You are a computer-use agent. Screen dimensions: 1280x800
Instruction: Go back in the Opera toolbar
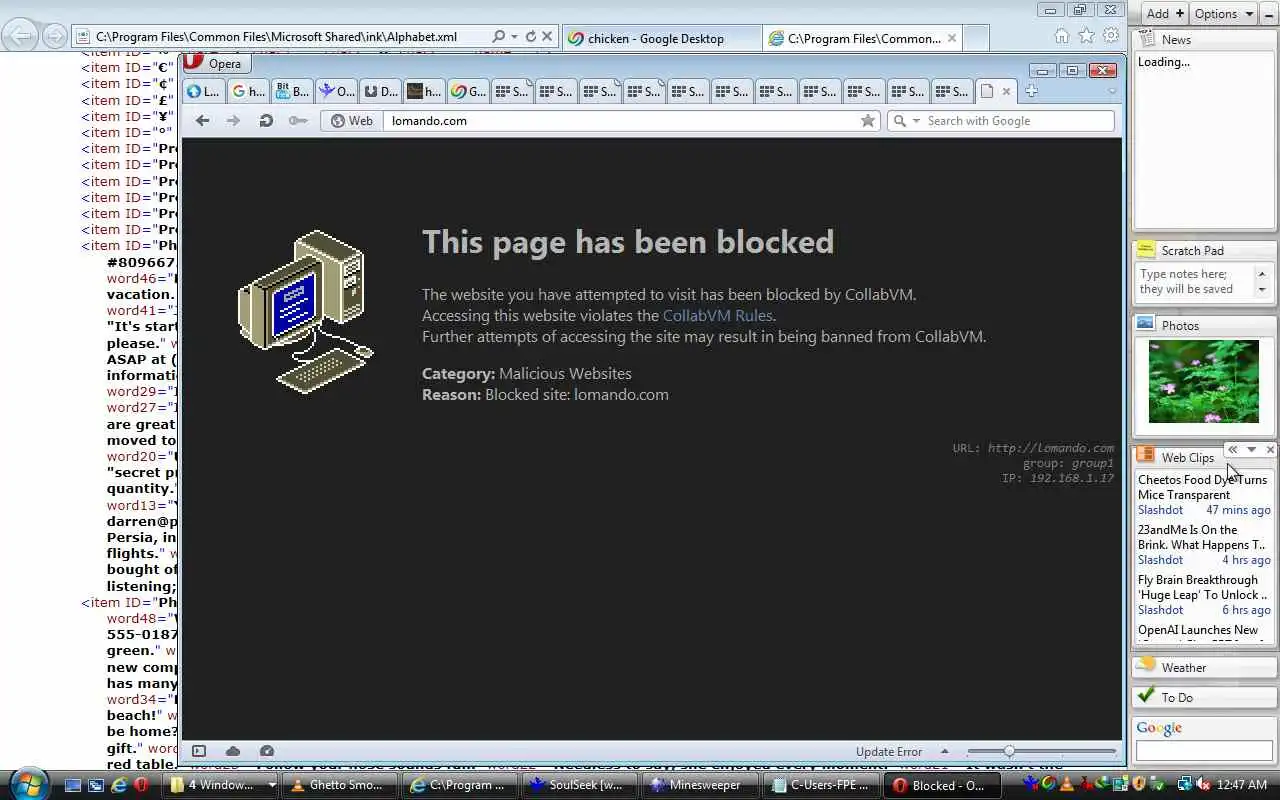coord(203,120)
